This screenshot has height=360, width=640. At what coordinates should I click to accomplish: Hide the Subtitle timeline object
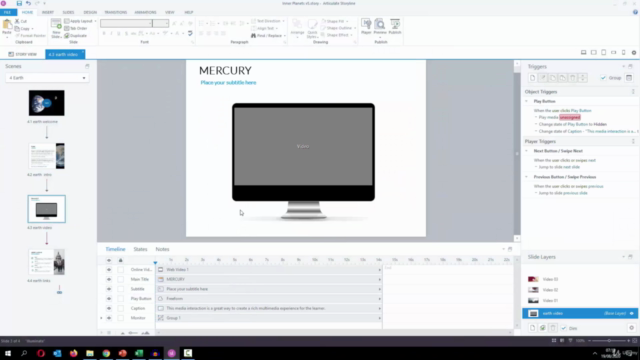109,289
